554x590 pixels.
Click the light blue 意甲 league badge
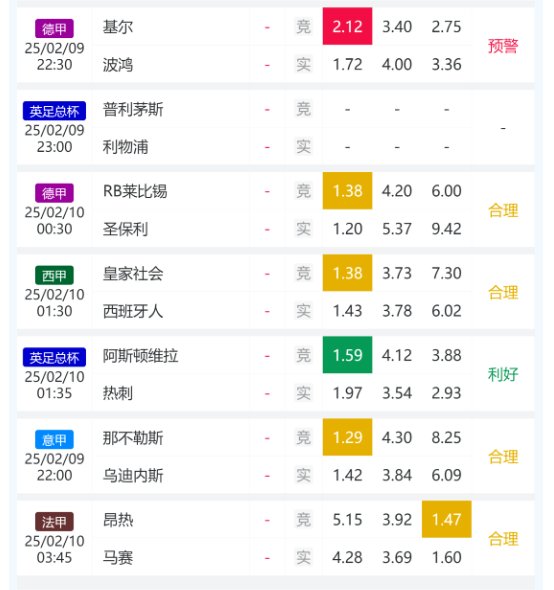(x=54, y=439)
